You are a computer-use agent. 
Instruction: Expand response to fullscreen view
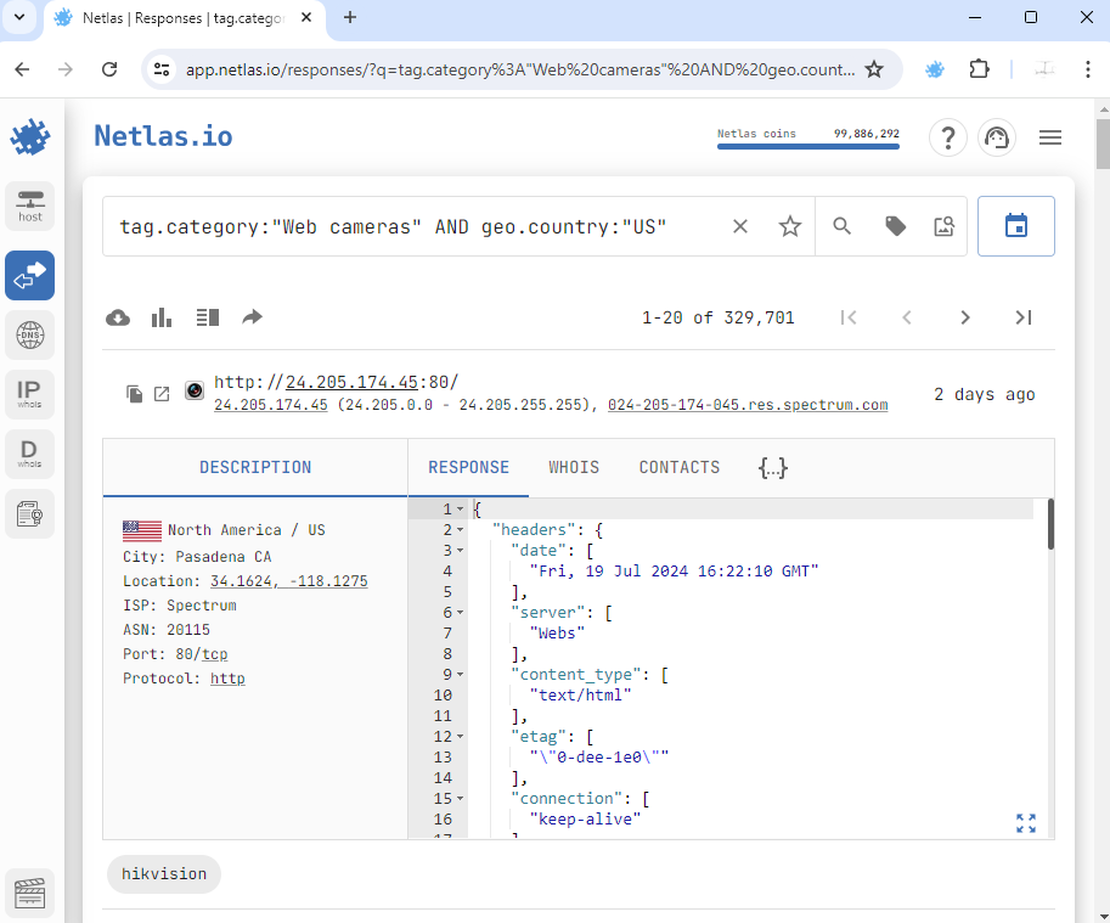tap(1026, 823)
